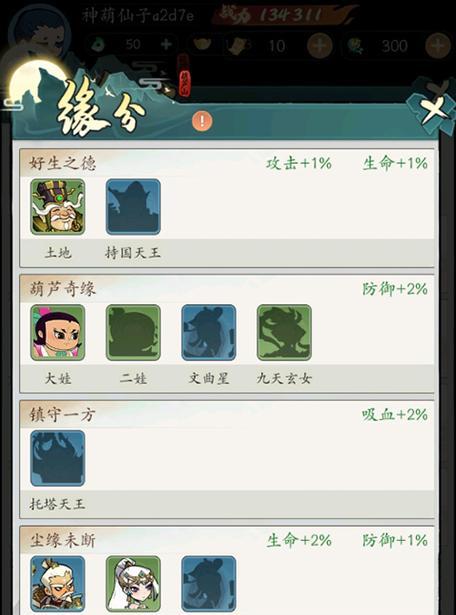Select the locked 托塔天王 silhouette icon
The width and height of the screenshot is (456, 615).
point(58,458)
